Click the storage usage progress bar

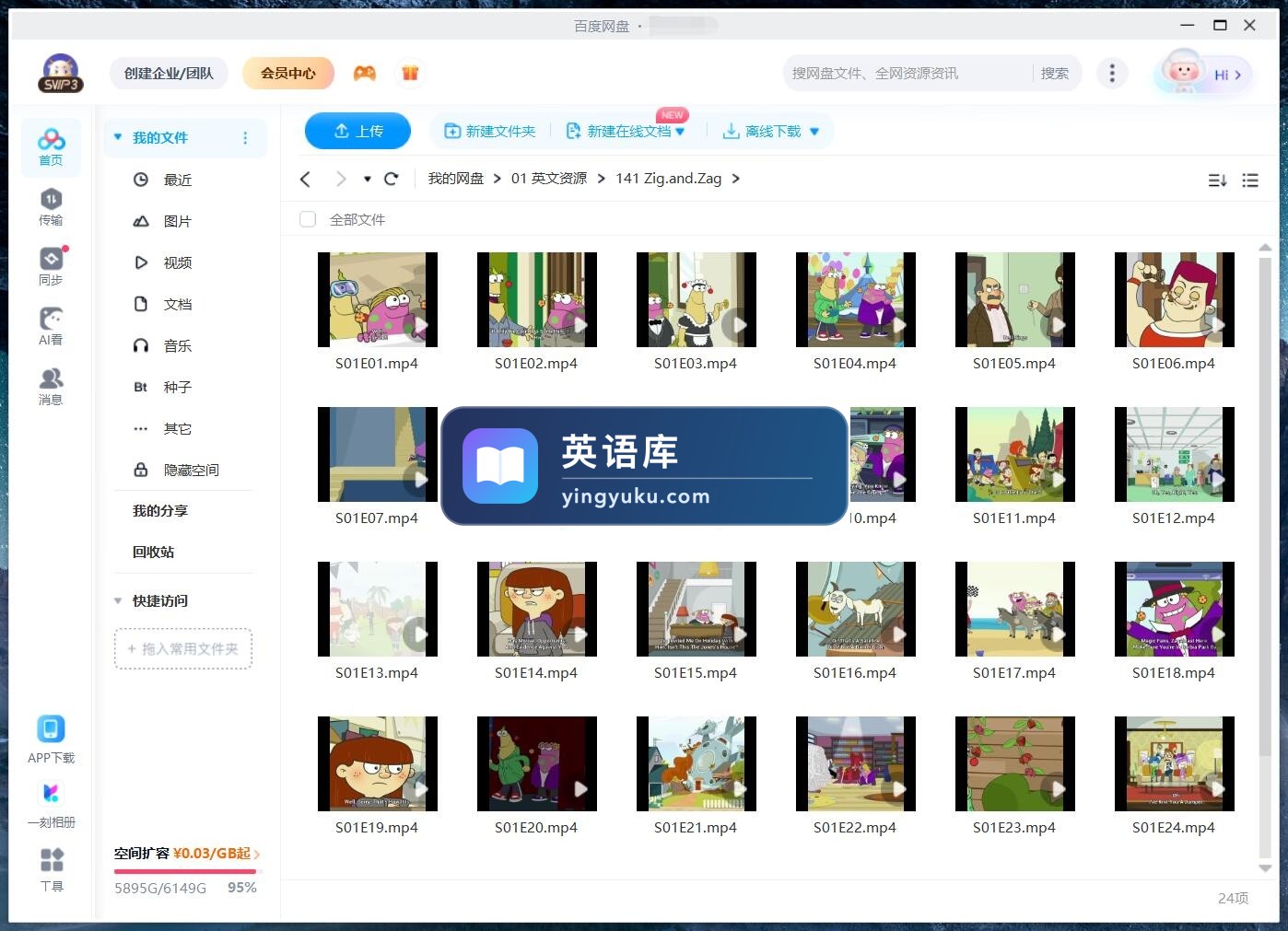tap(189, 870)
